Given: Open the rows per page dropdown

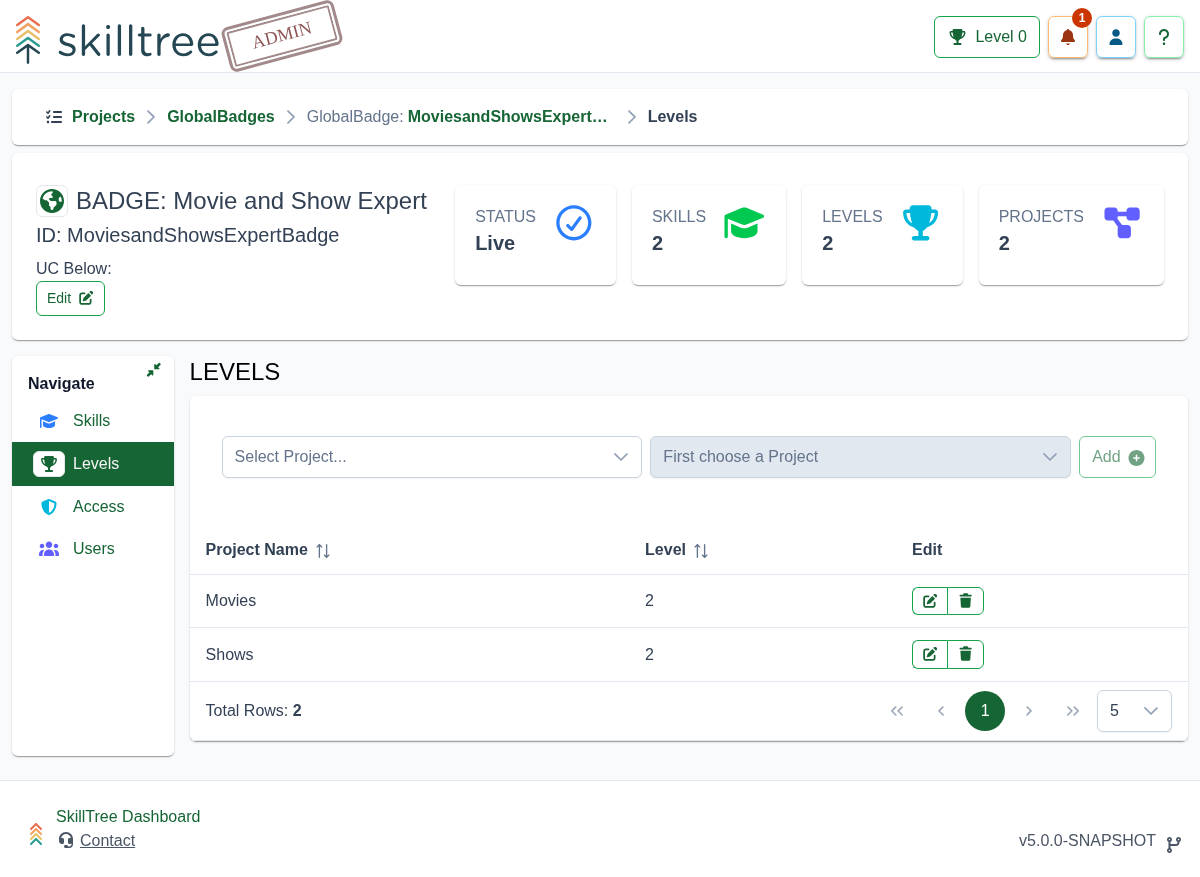Looking at the screenshot, I should coord(1134,711).
